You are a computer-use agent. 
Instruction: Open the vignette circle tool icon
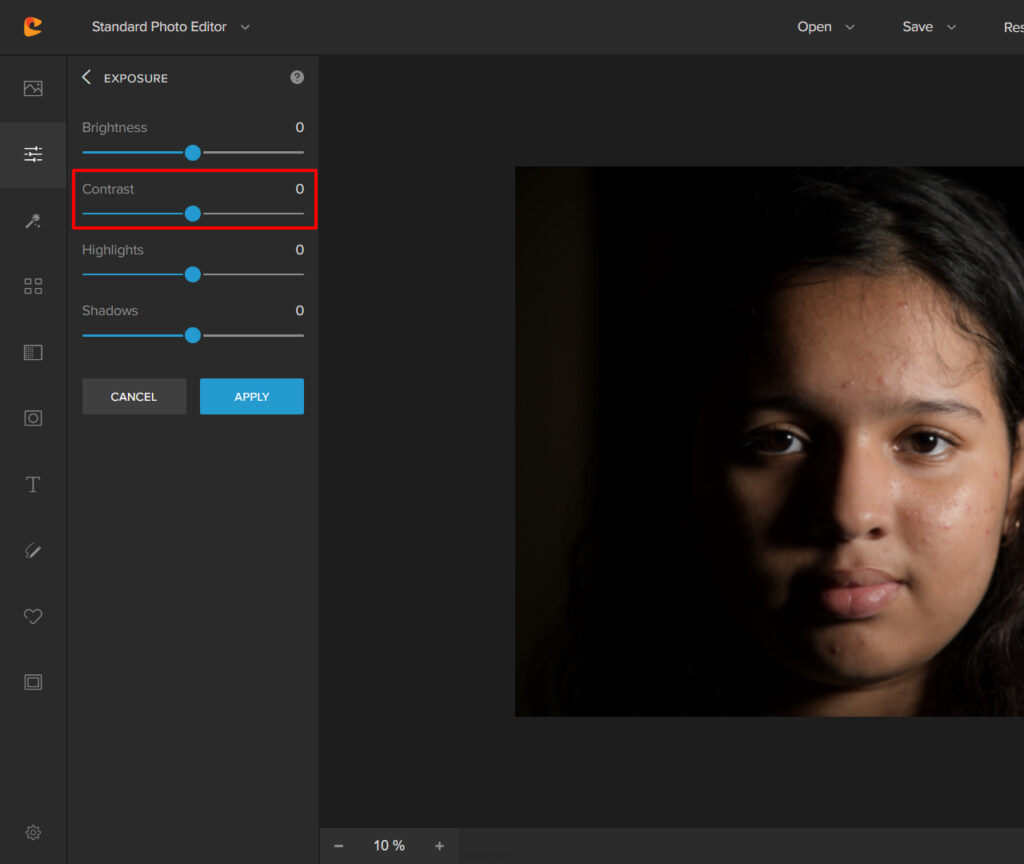pos(33,418)
